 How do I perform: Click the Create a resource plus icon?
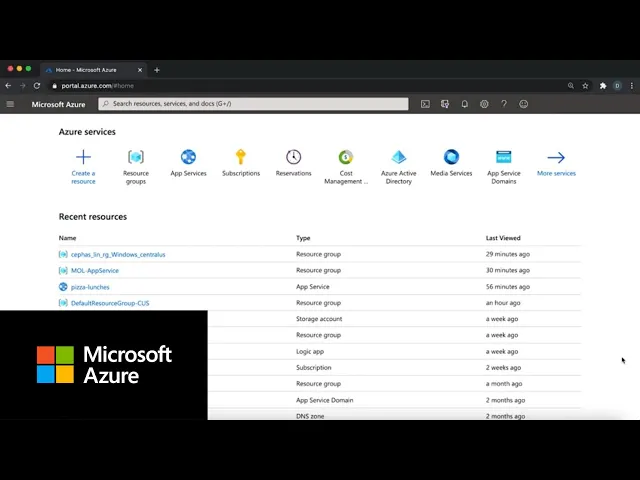(83, 157)
